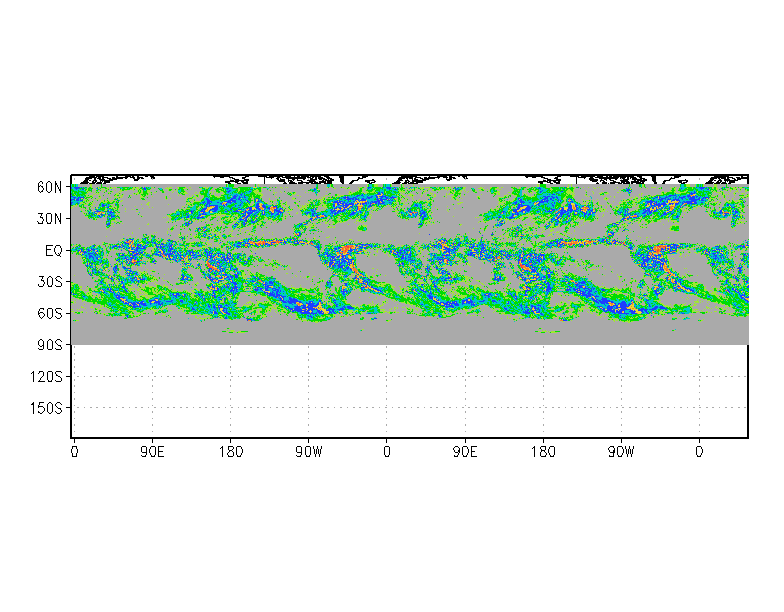Click the 60S latitude axis label

pyautogui.click(x=50, y=314)
